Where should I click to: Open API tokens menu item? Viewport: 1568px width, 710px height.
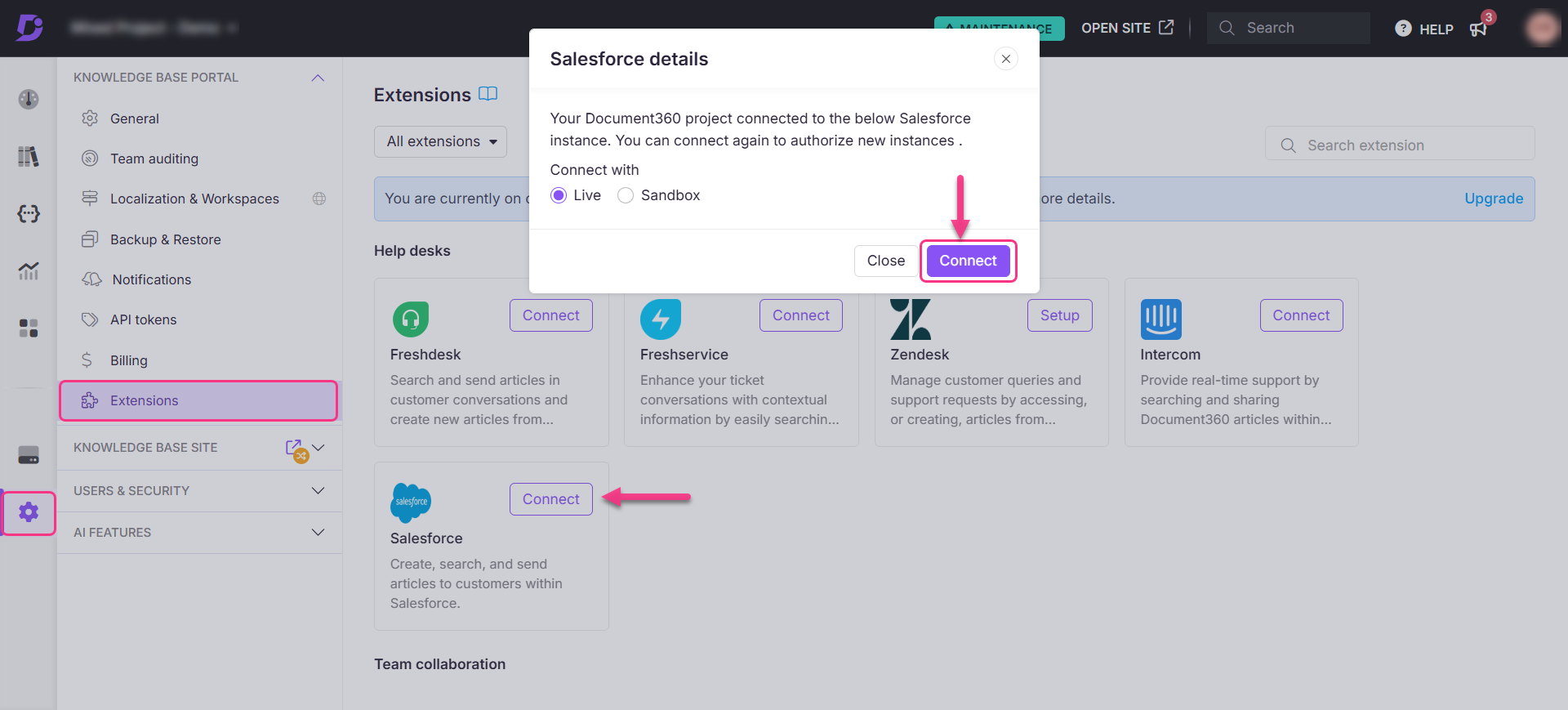pyautogui.click(x=198, y=319)
